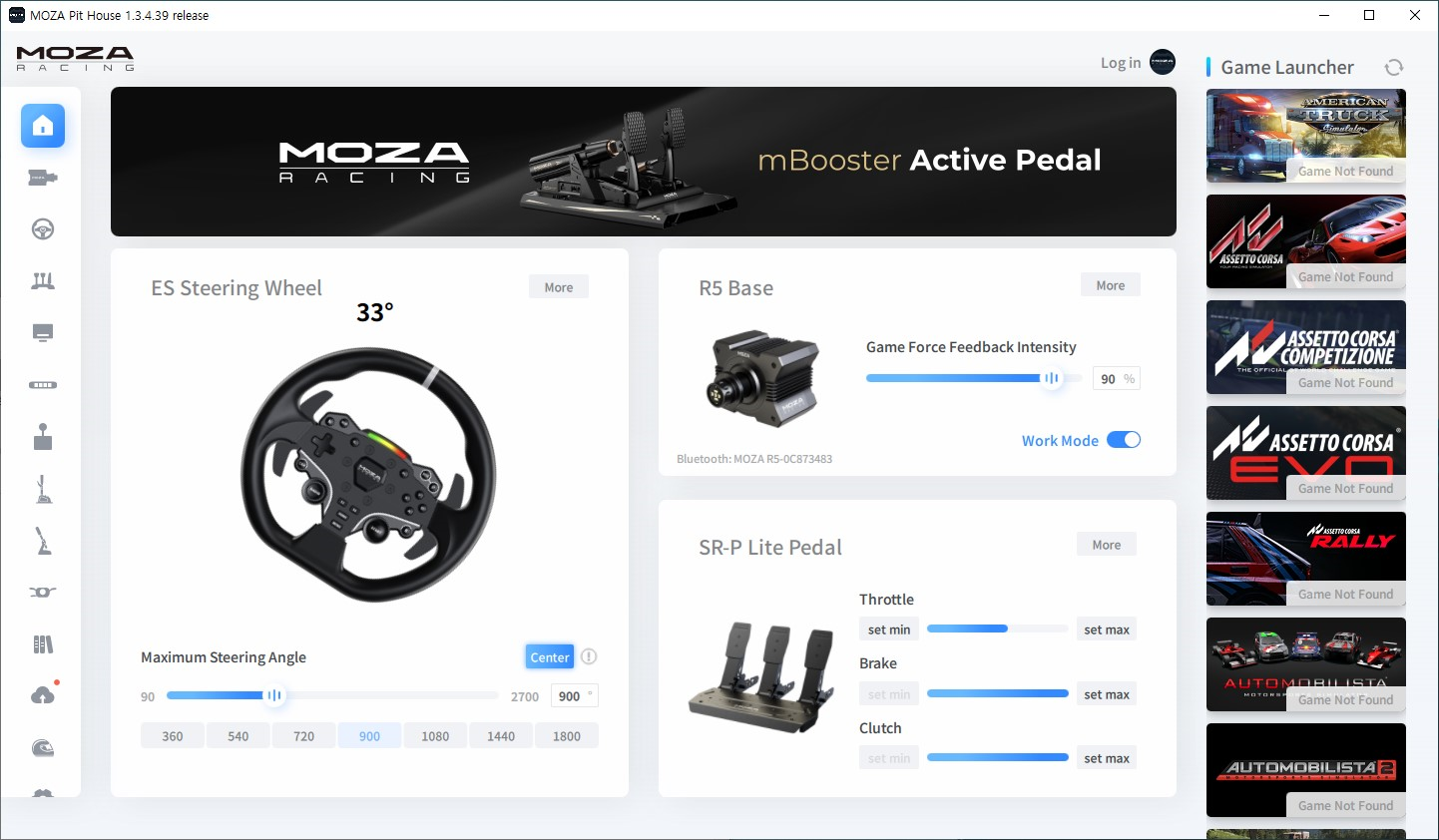The width and height of the screenshot is (1439, 840).
Task: Click the mBooster Active Pedal banner
Action: (644, 162)
